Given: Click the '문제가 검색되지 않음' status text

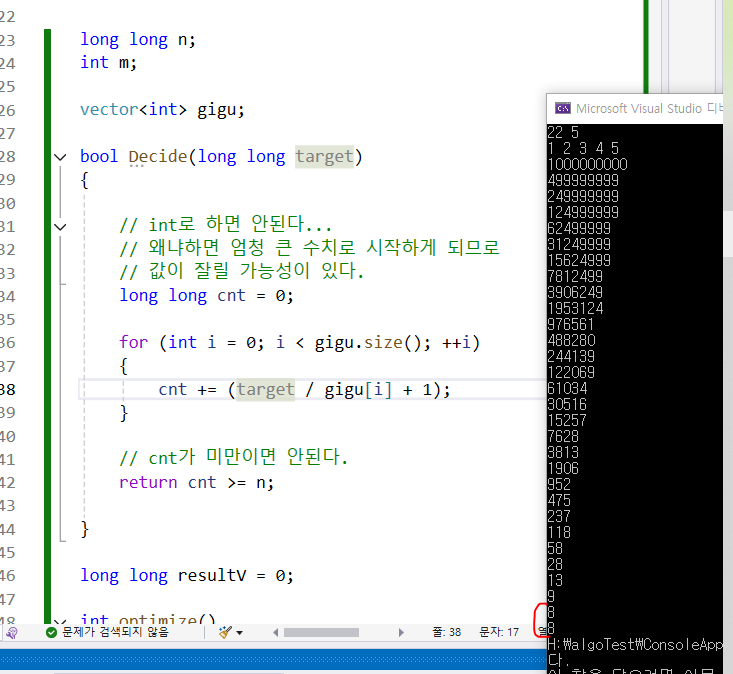Looking at the screenshot, I should (115, 632).
